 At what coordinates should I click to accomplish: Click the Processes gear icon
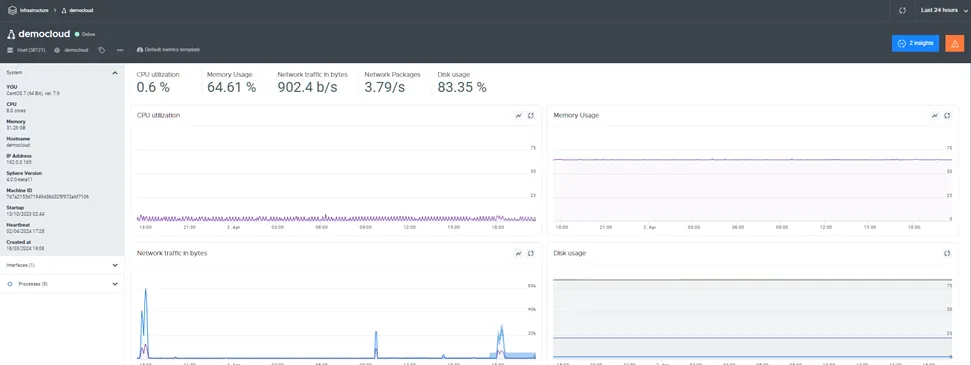click(x=10, y=284)
